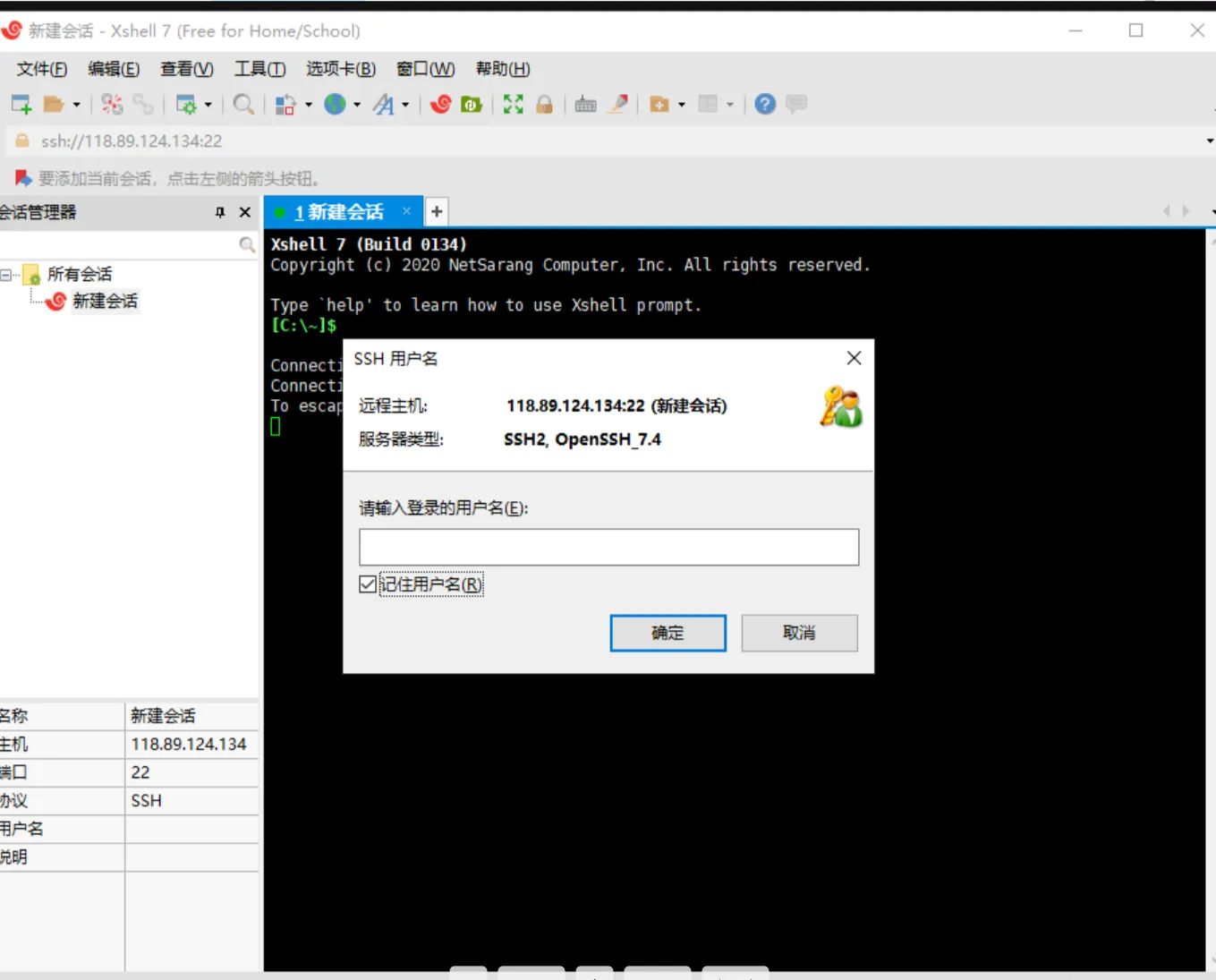Click the address bar lock icon
The height and width of the screenshot is (980, 1216).
coord(22,141)
